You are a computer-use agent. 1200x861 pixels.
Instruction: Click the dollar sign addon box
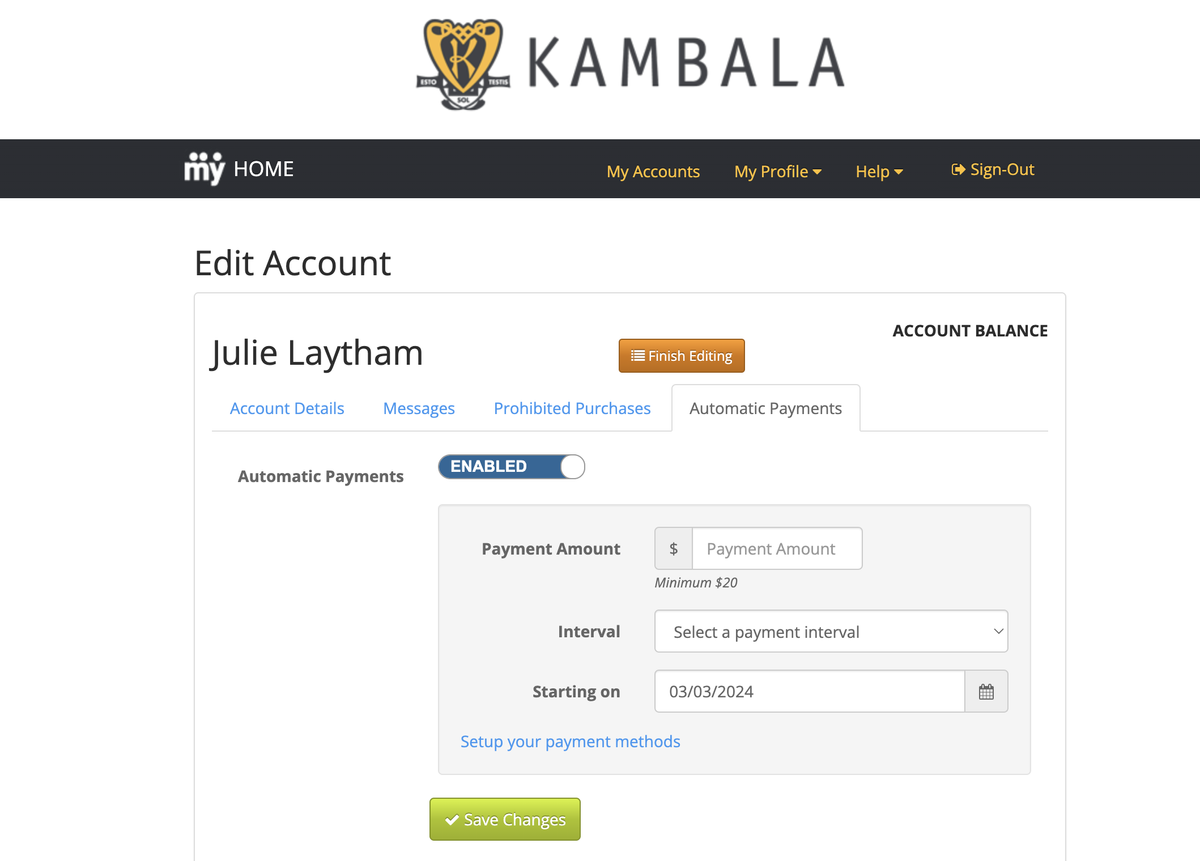point(674,549)
